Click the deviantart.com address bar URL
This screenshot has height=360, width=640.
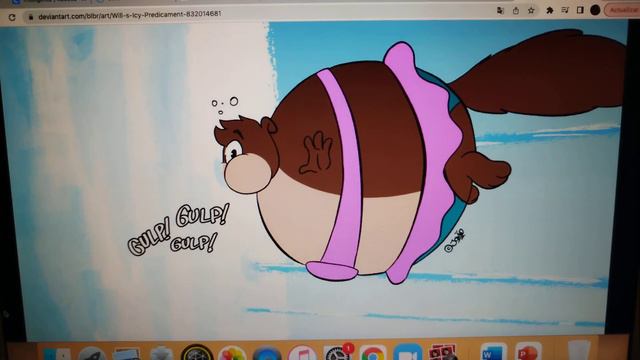130,15
